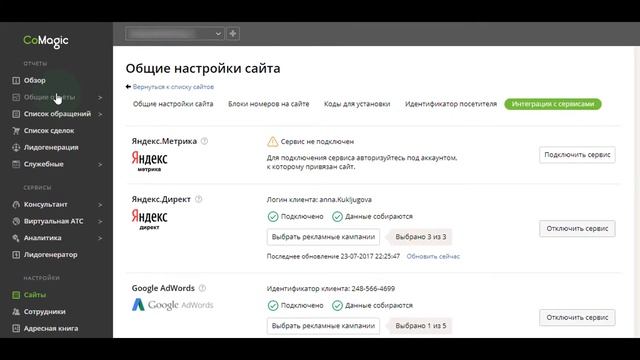Click the Выбрано 1 из 5 label
Screen dimensions: 640x360
pos(420,326)
